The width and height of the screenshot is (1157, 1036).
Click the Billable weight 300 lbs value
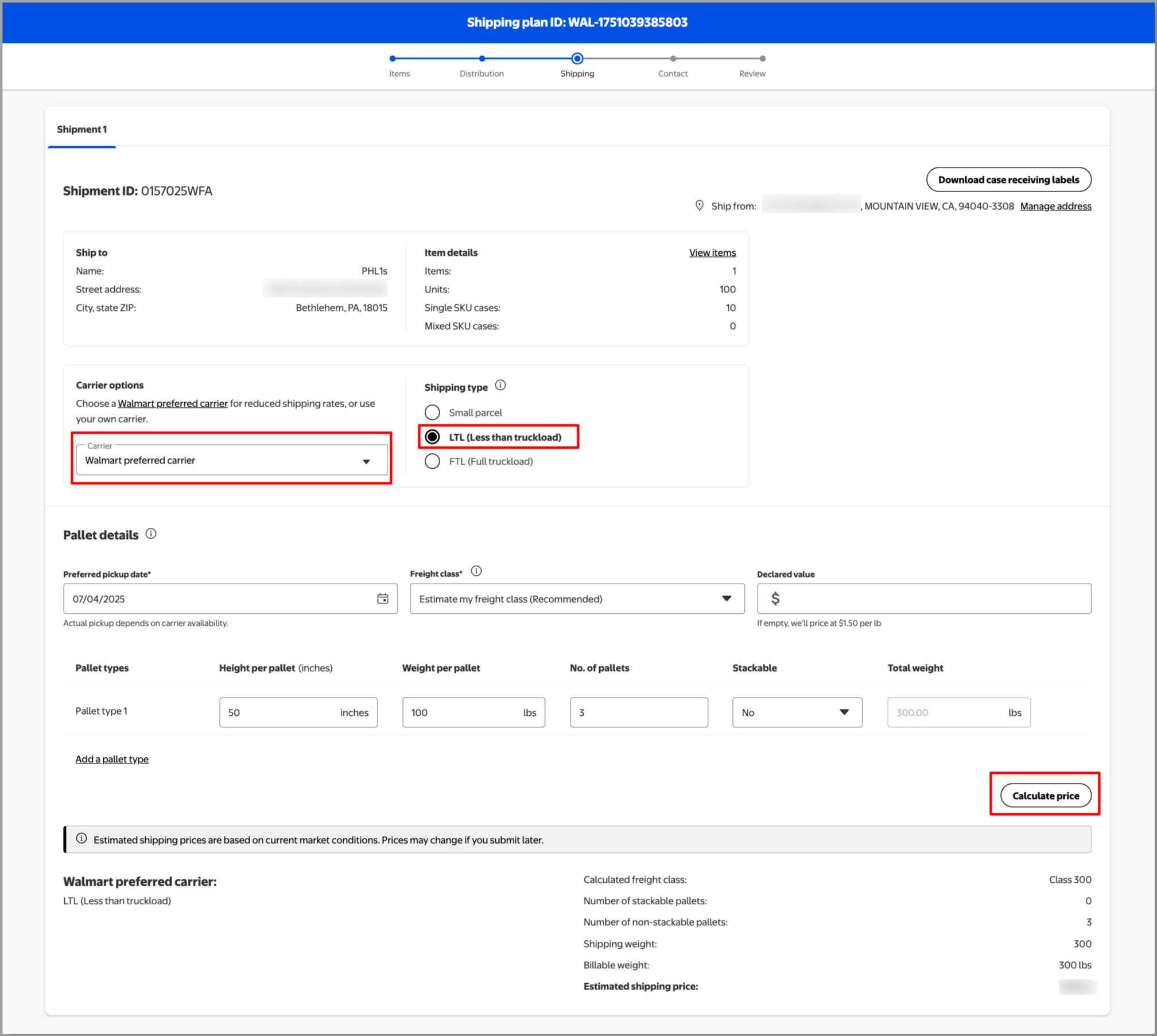coord(1074,965)
